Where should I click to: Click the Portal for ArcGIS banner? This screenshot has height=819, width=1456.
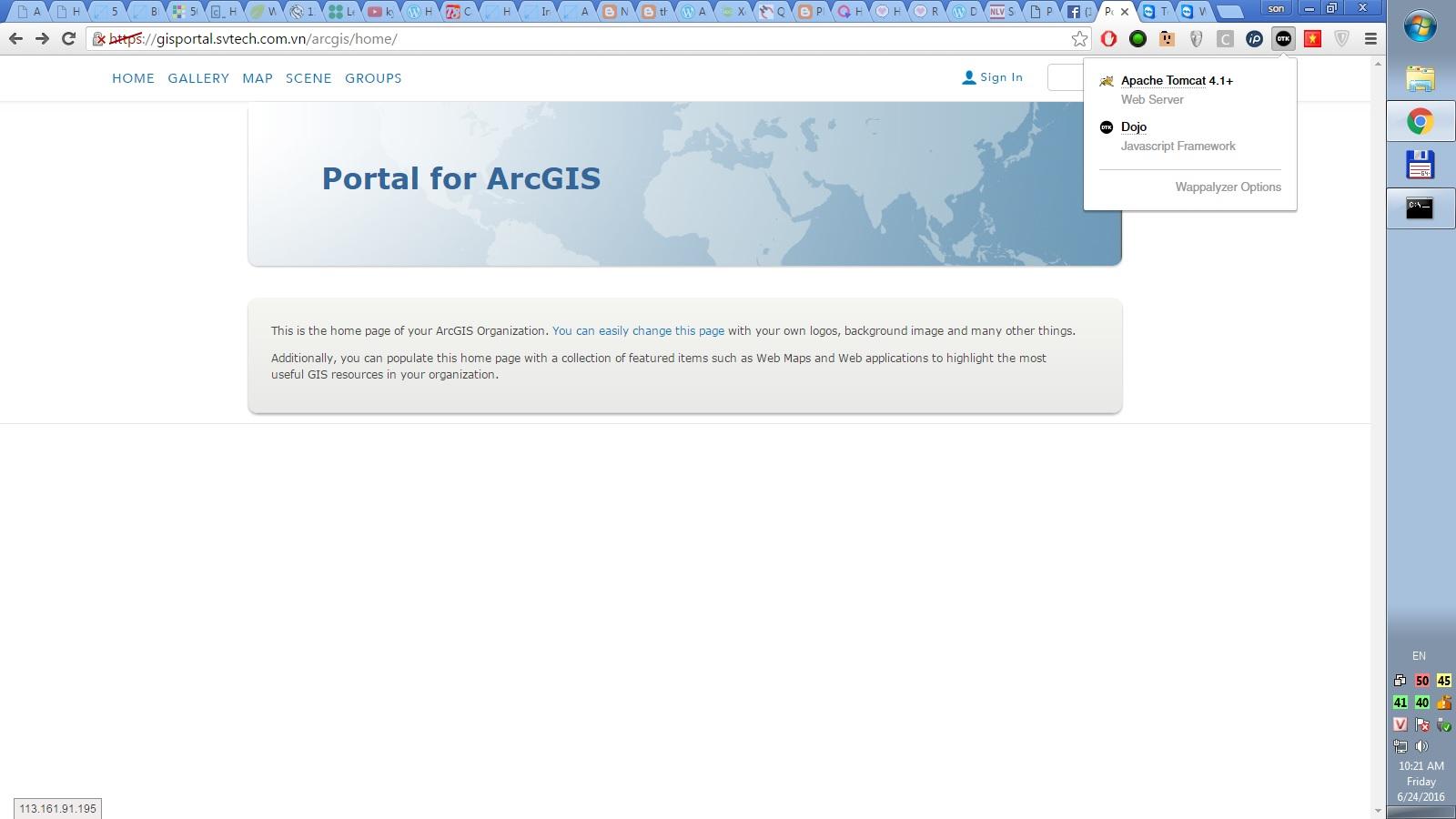click(684, 184)
